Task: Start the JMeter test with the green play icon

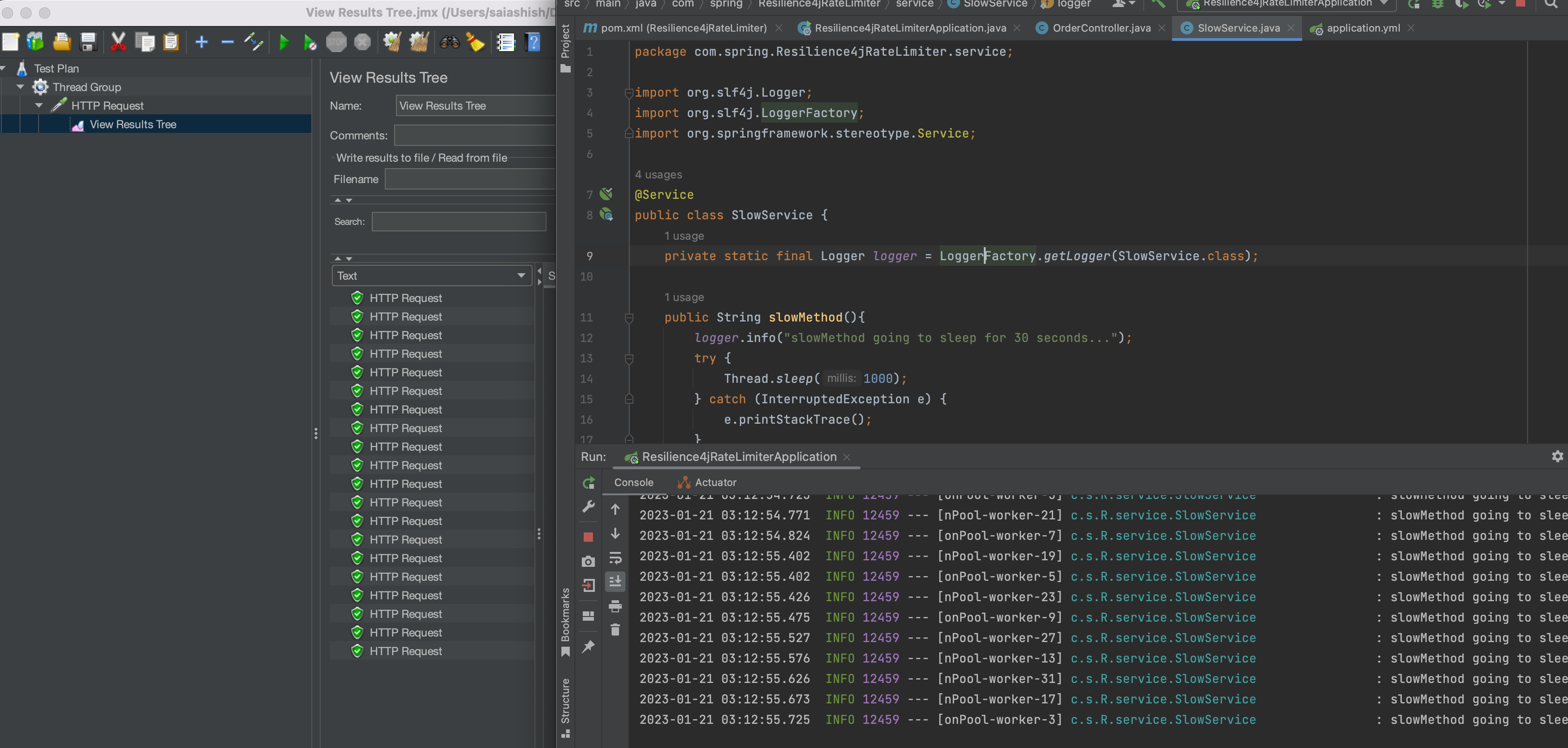Action: click(x=284, y=42)
